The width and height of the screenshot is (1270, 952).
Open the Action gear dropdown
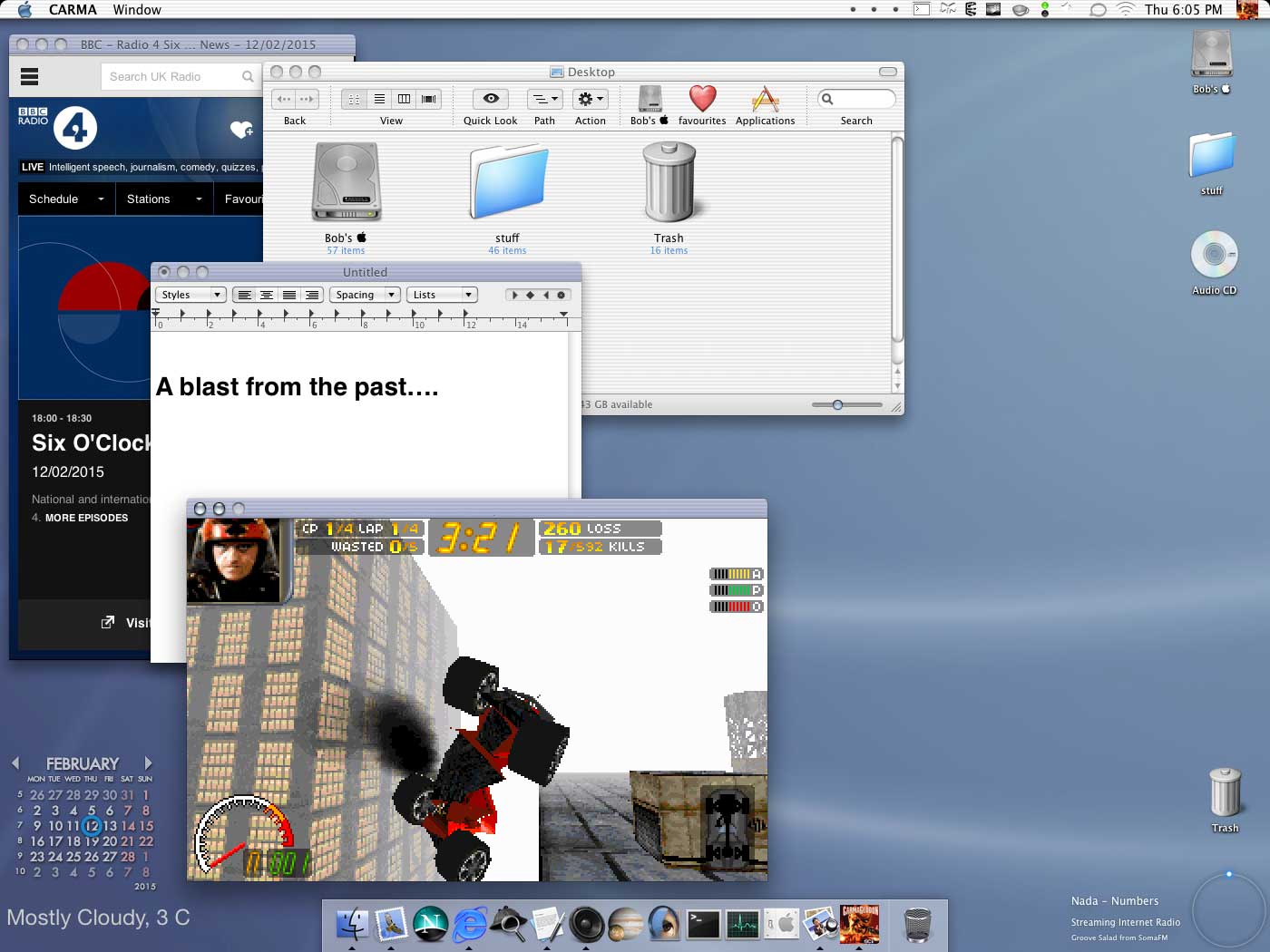tap(591, 99)
